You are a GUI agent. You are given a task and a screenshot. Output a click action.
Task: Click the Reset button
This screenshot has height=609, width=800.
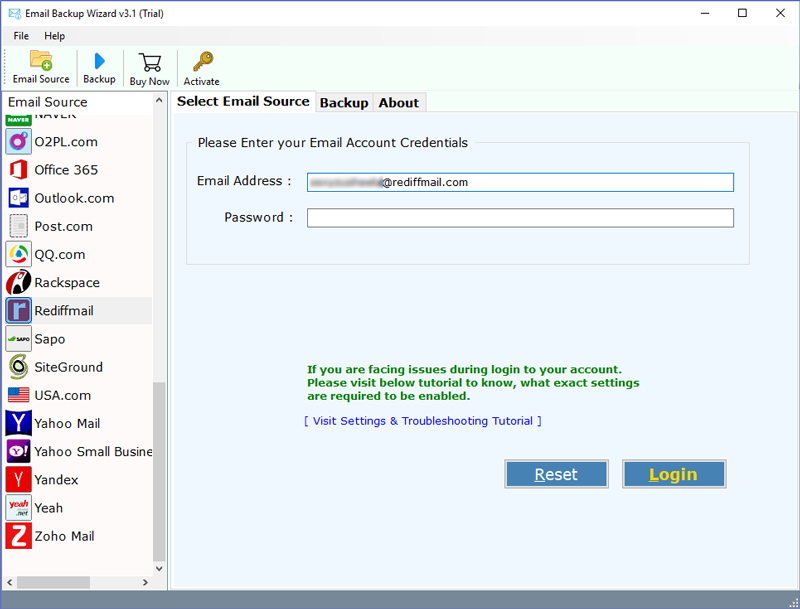point(556,474)
